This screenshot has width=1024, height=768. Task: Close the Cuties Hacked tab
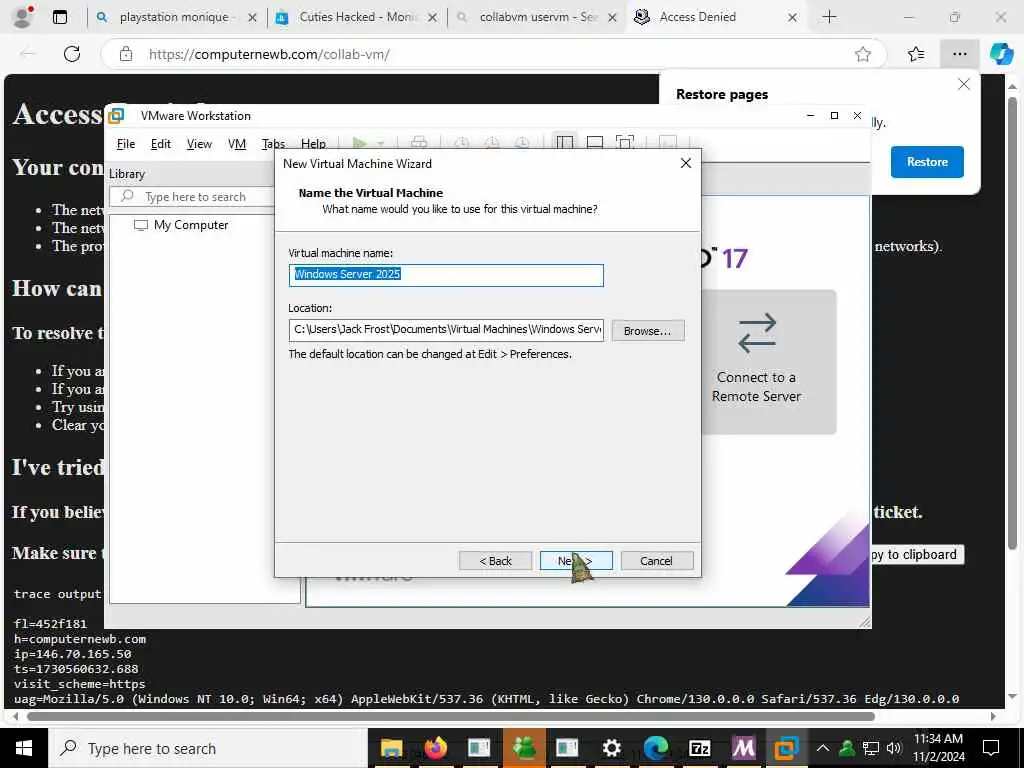point(432,18)
